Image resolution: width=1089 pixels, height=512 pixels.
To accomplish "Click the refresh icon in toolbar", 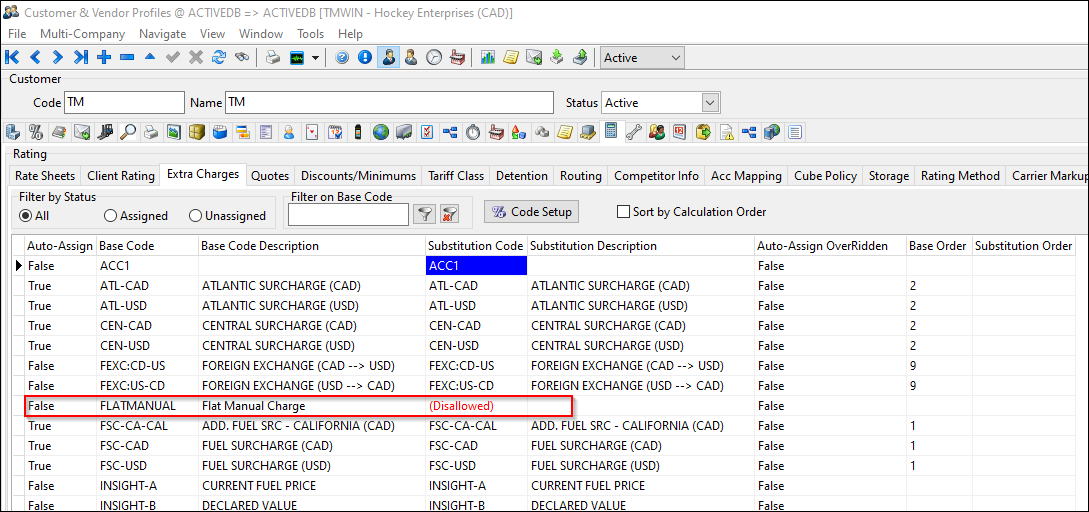I will [218, 58].
